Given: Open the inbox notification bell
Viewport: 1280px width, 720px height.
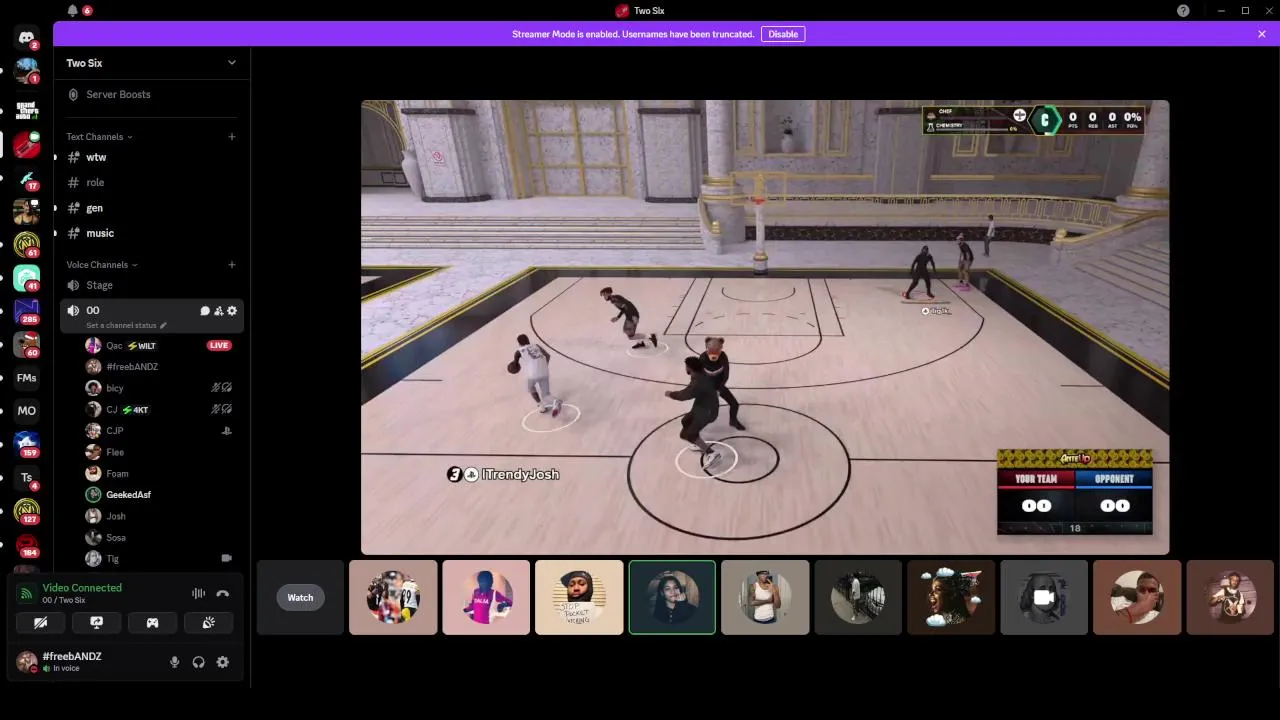Looking at the screenshot, I should pos(72,10).
